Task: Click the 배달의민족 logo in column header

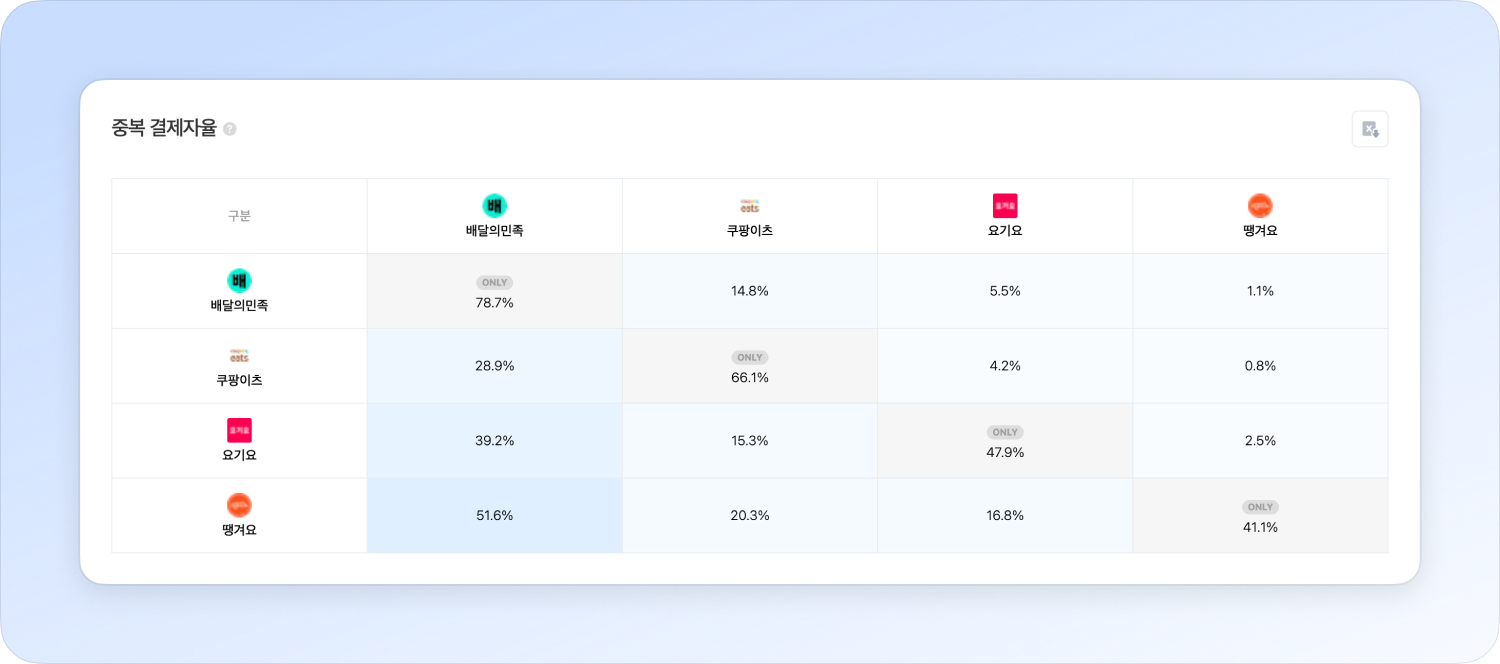Action: [494, 206]
